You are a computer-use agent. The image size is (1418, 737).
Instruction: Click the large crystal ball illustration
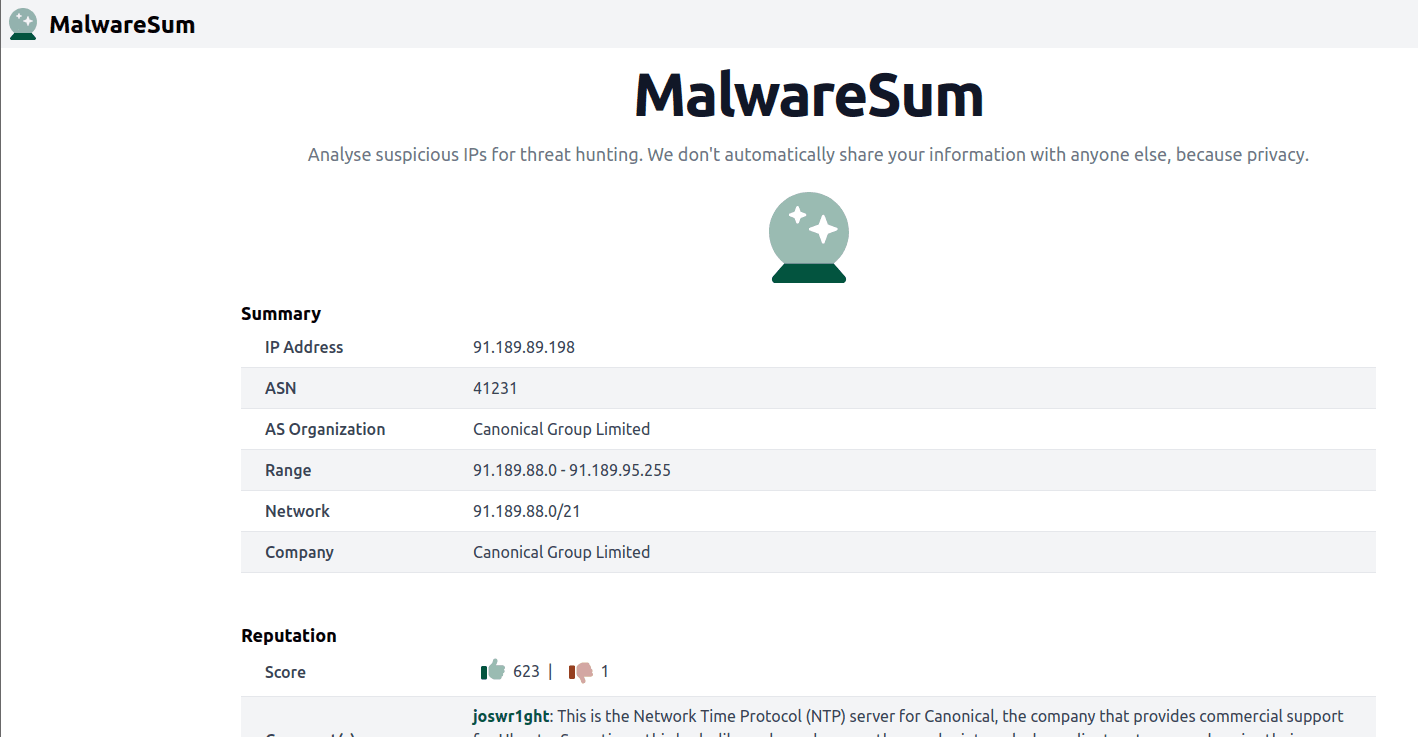[809, 237]
